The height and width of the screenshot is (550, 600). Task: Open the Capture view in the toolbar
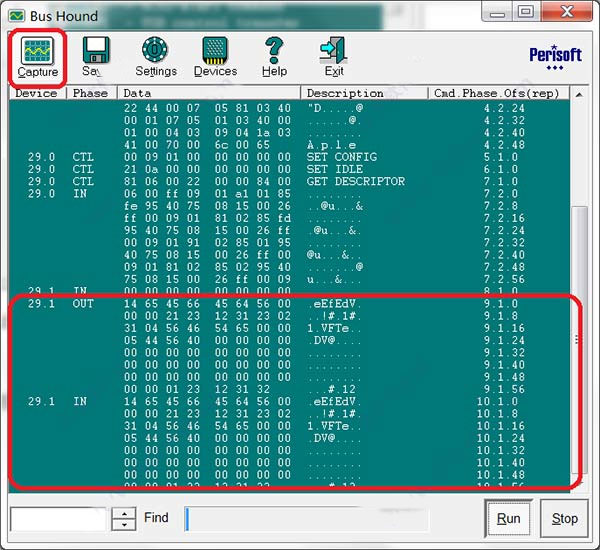point(38,56)
